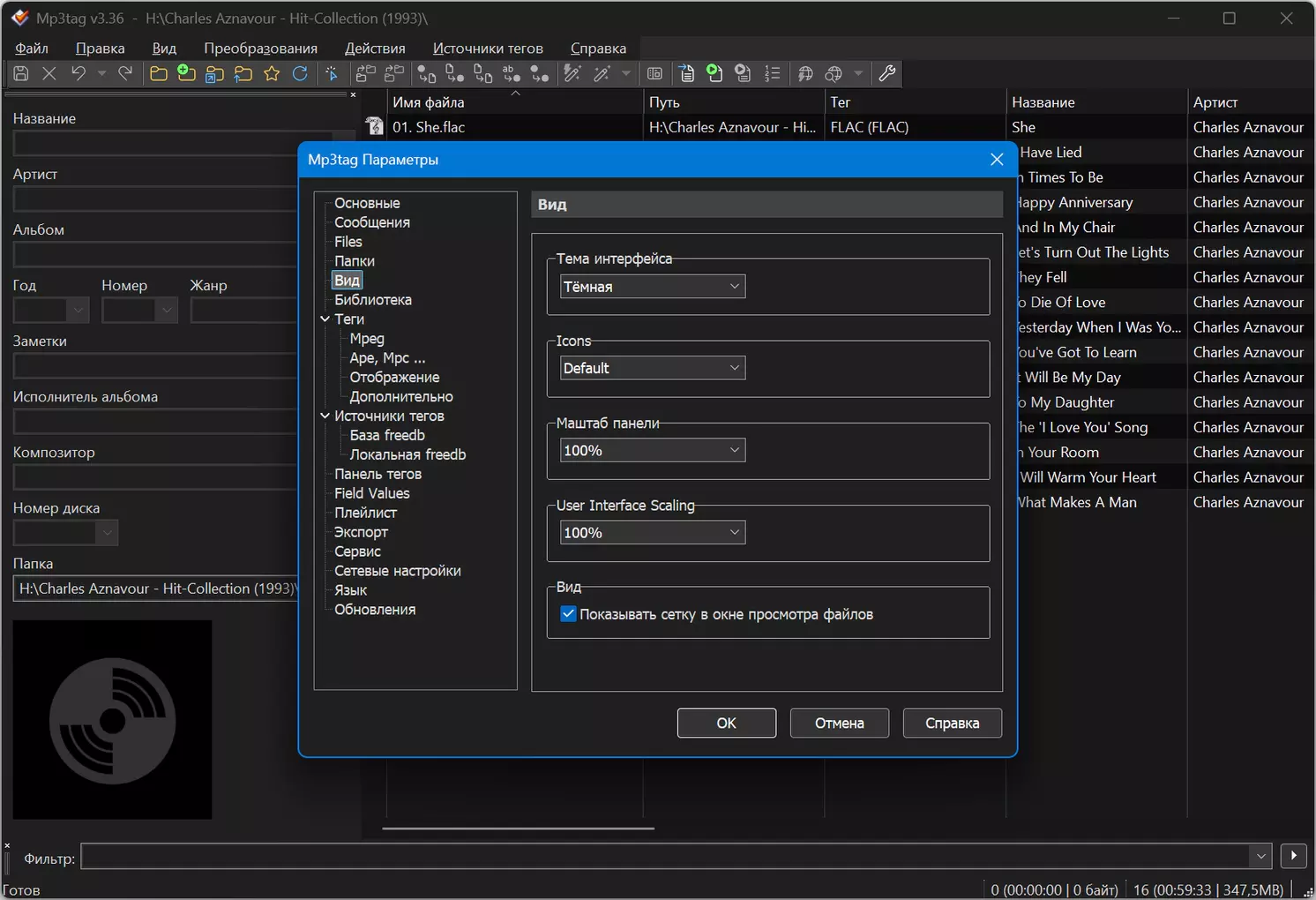Collapse the Источники тегов tree chevron
The width and height of the screenshot is (1316, 900).
click(325, 416)
